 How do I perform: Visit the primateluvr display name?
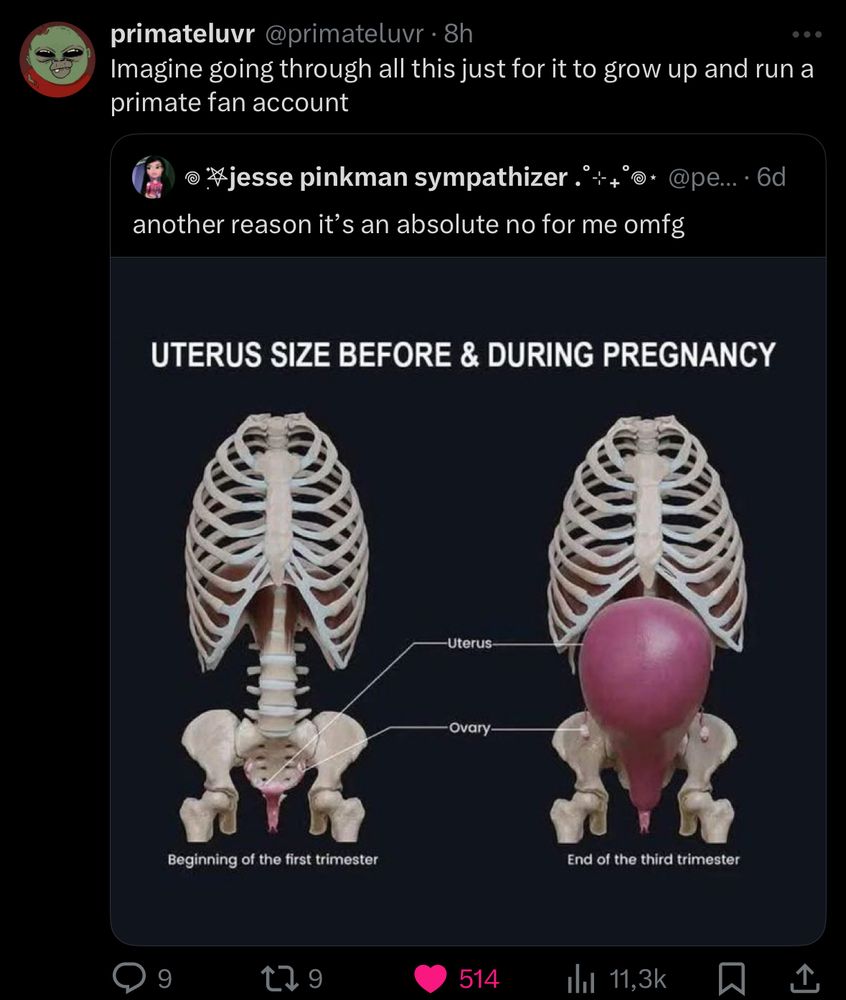[182, 34]
